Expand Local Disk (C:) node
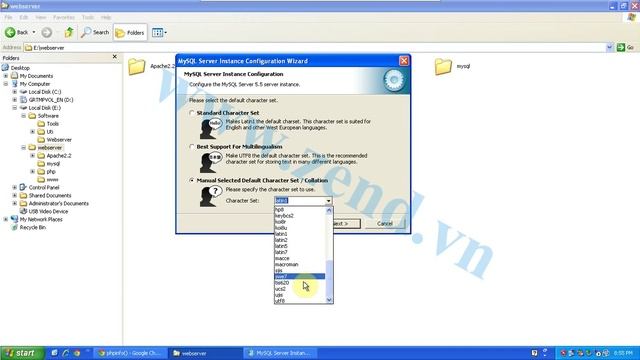Viewport: 640px width, 360px height. tap(15, 92)
